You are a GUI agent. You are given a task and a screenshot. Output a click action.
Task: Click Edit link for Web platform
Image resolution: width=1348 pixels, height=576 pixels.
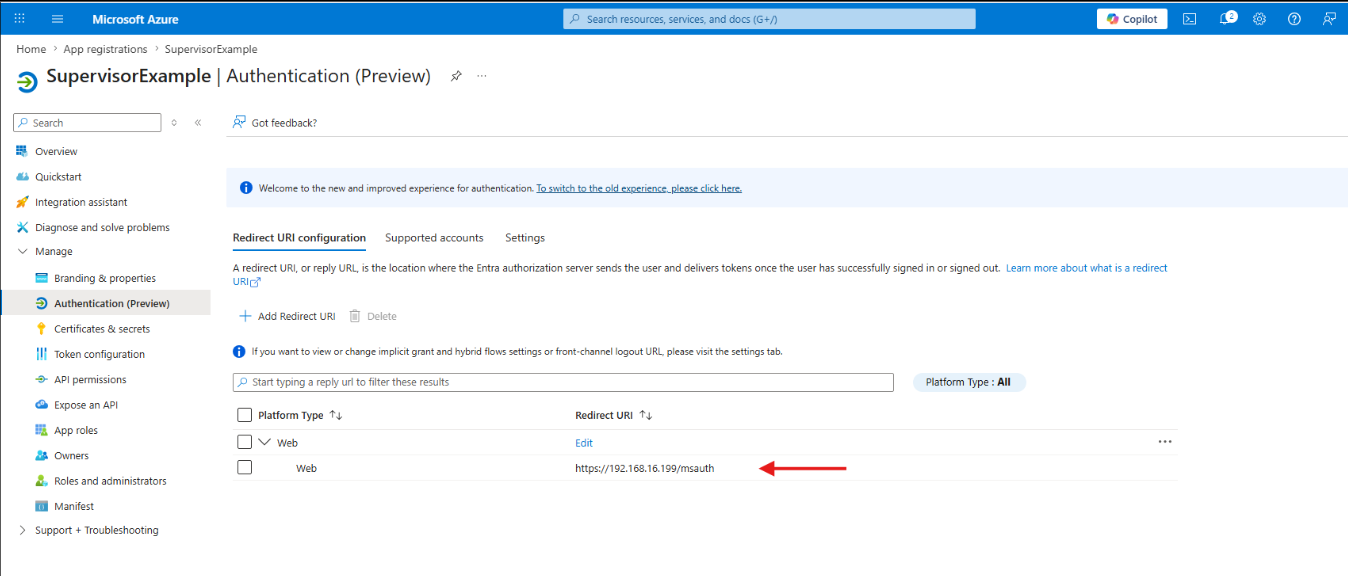pyautogui.click(x=584, y=442)
